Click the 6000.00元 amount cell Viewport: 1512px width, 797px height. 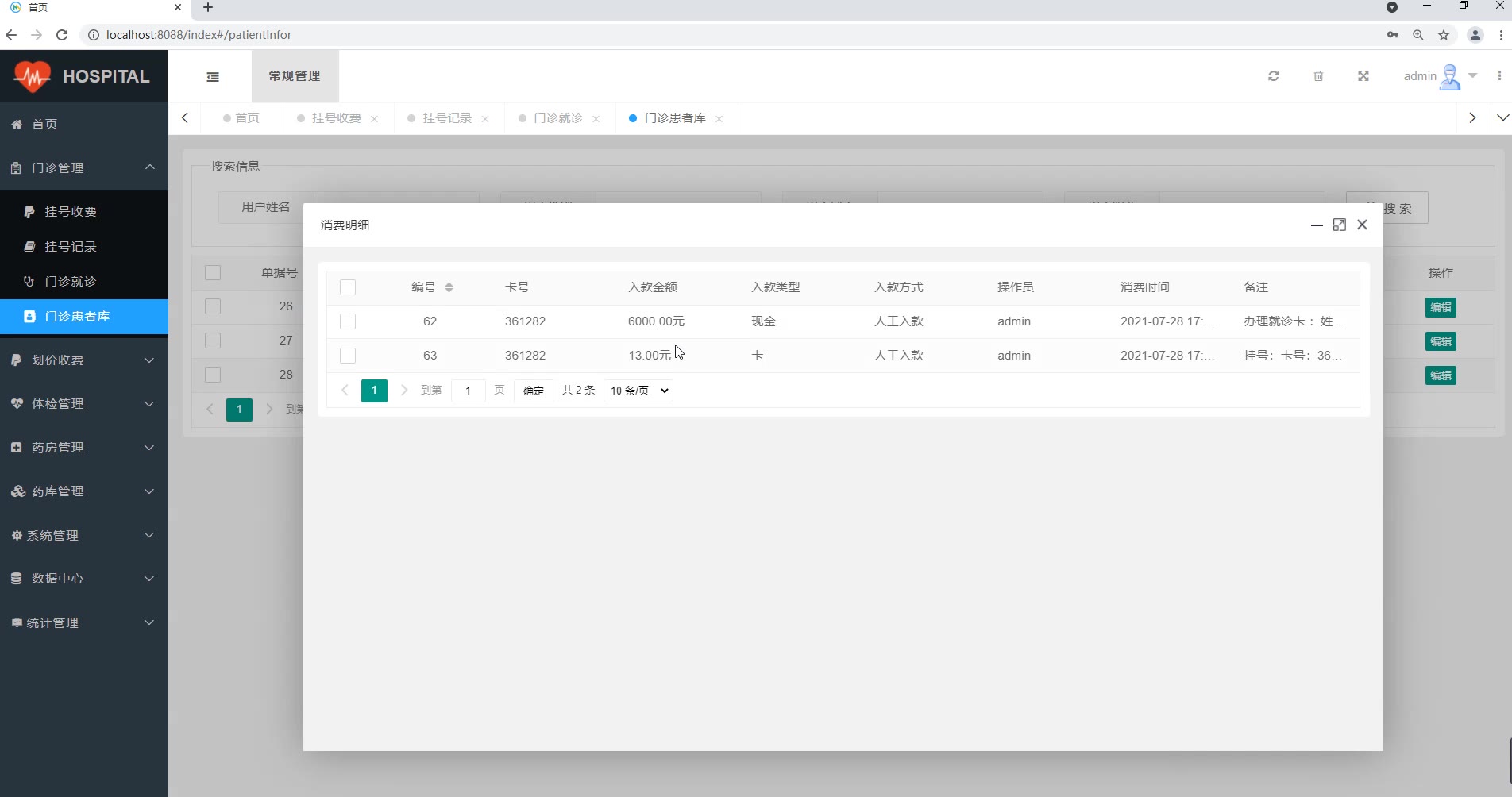[656, 321]
